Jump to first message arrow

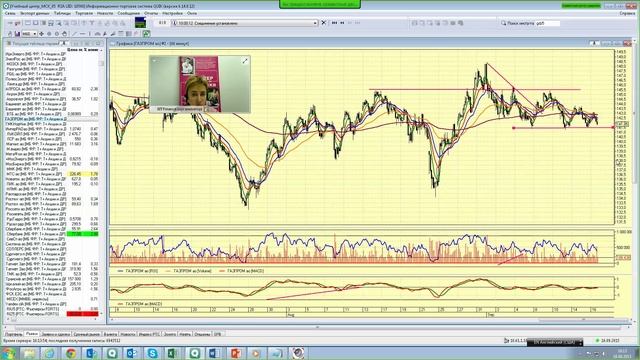coord(334,23)
